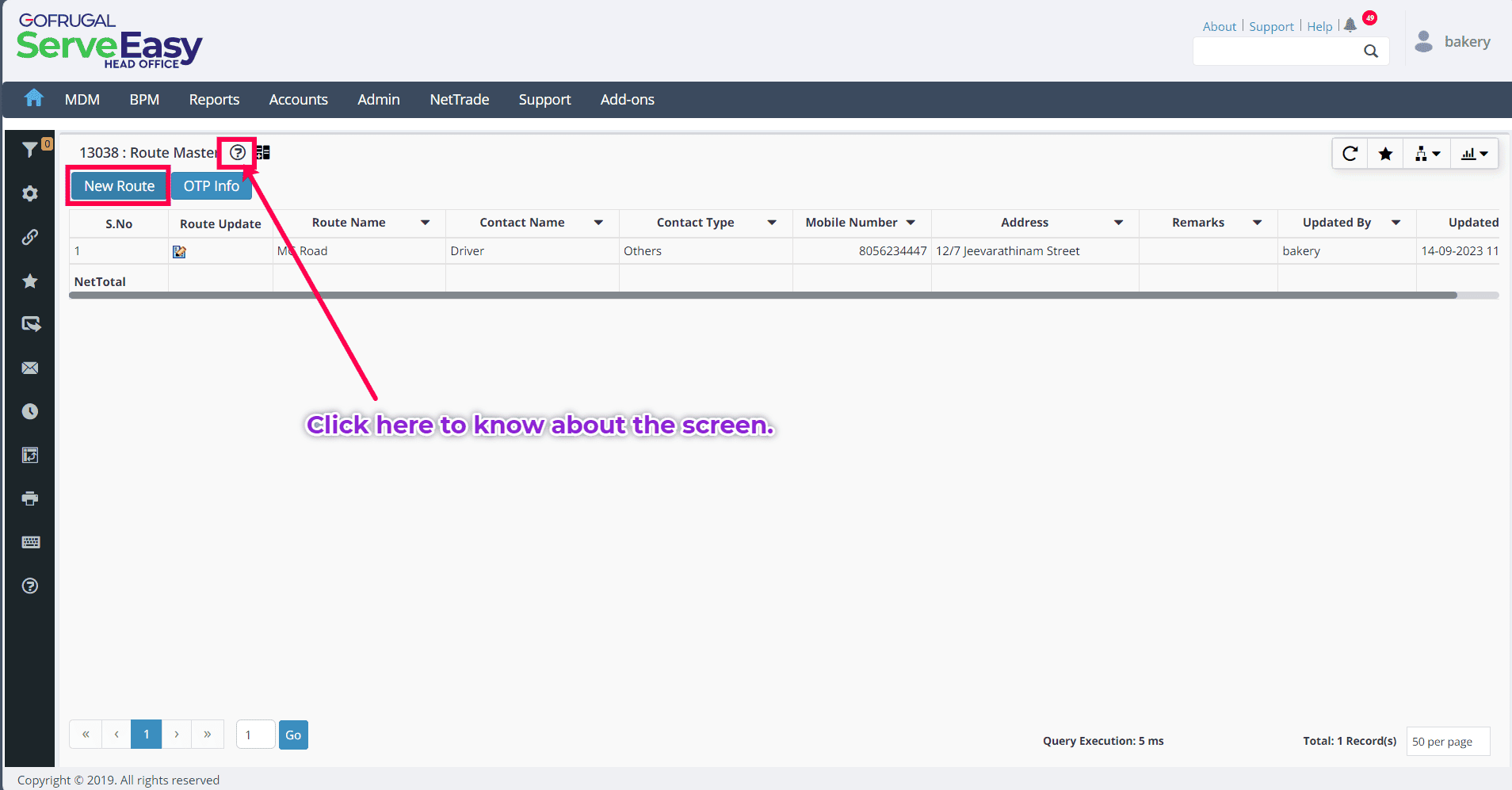Viewport: 1512px width, 790px height.
Task: Open Remarks column filter arrow
Action: click(x=1258, y=223)
